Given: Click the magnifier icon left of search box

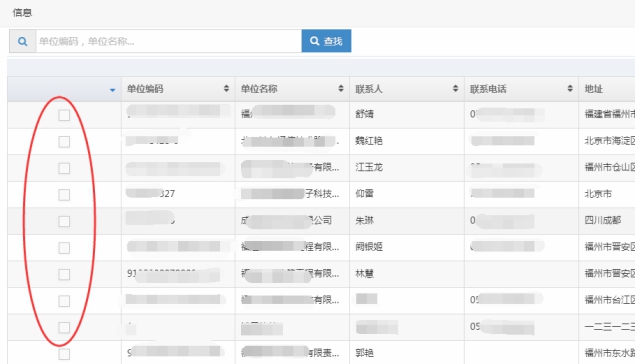Looking at the screenshot, I should point(23,41).
